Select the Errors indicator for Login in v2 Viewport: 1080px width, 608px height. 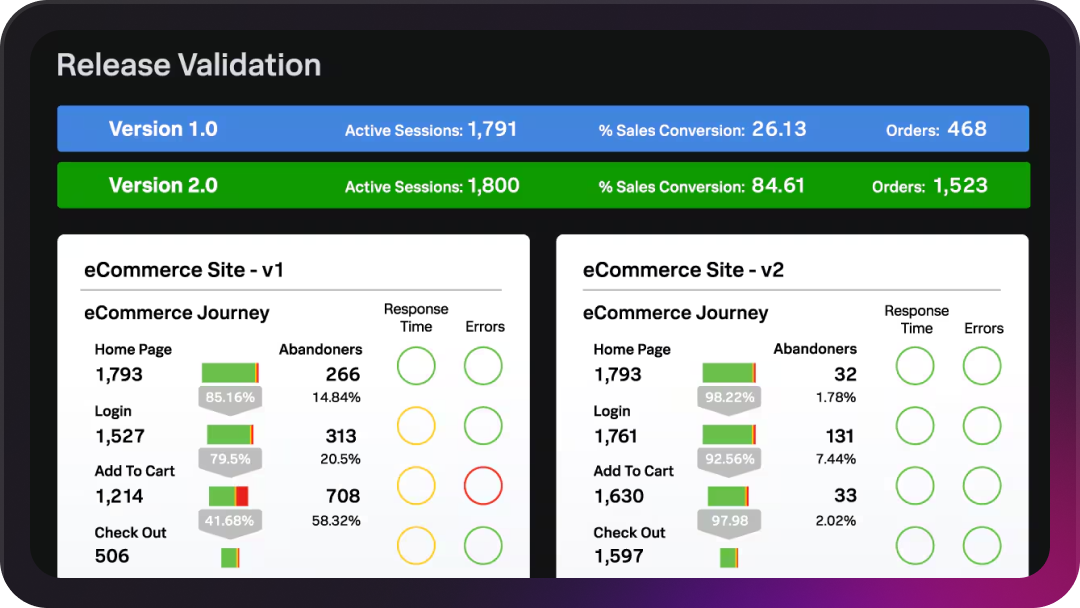coord(982,425)
